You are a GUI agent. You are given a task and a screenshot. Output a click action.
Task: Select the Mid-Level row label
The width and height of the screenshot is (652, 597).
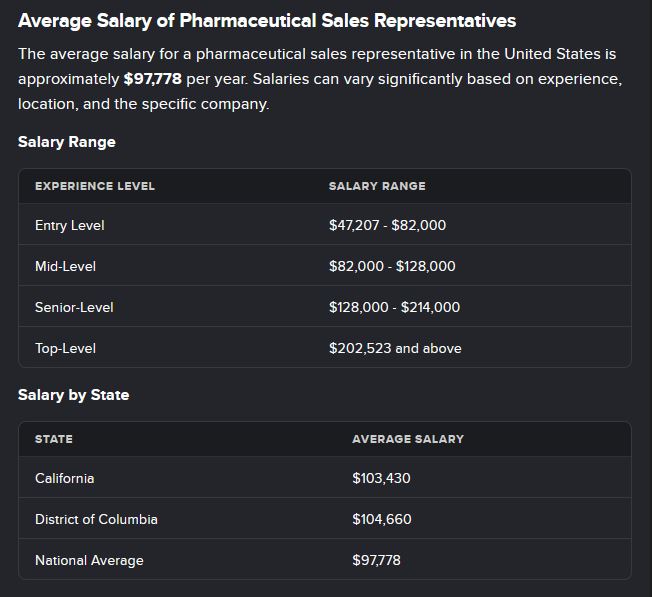tap(65, 266)
